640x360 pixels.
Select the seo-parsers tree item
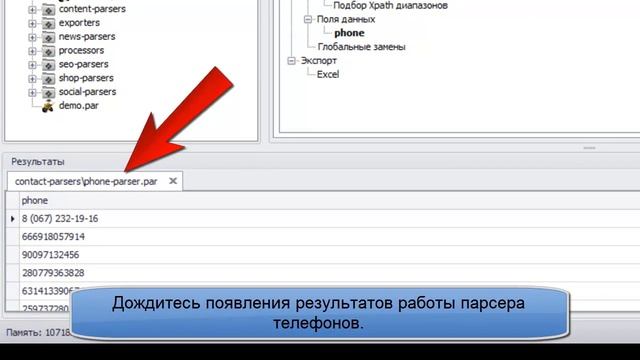pyautogui.click(x=84, y=64)
